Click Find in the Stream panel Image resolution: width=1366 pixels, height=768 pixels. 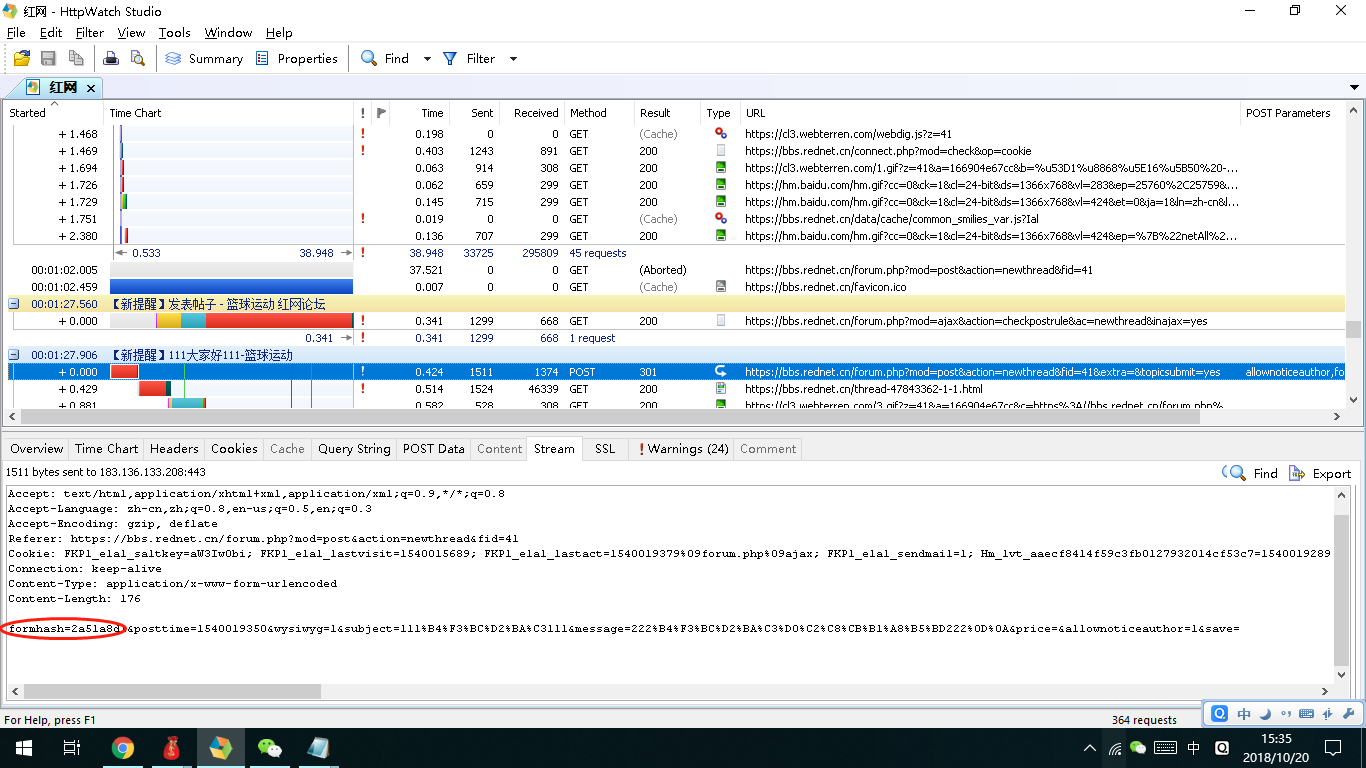pyautogui.click(x=1251, y=474)
